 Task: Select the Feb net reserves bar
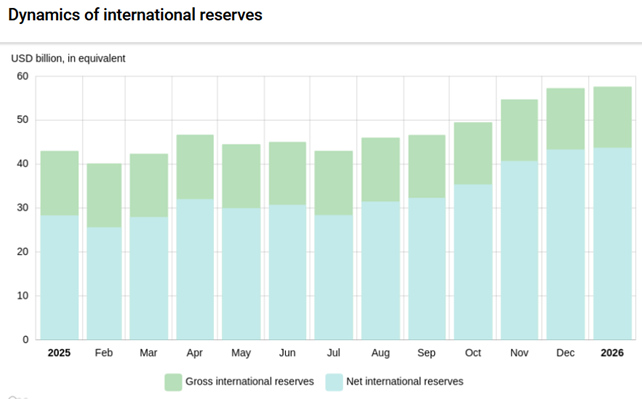[x=104, y=283]
